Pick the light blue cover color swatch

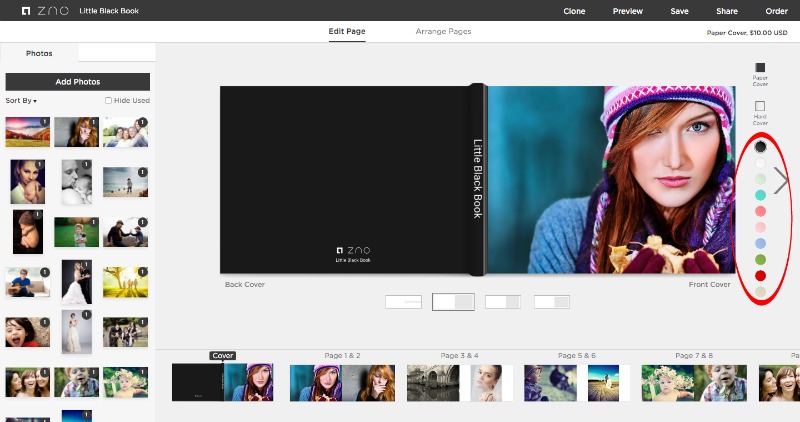[x=760, y=243]
